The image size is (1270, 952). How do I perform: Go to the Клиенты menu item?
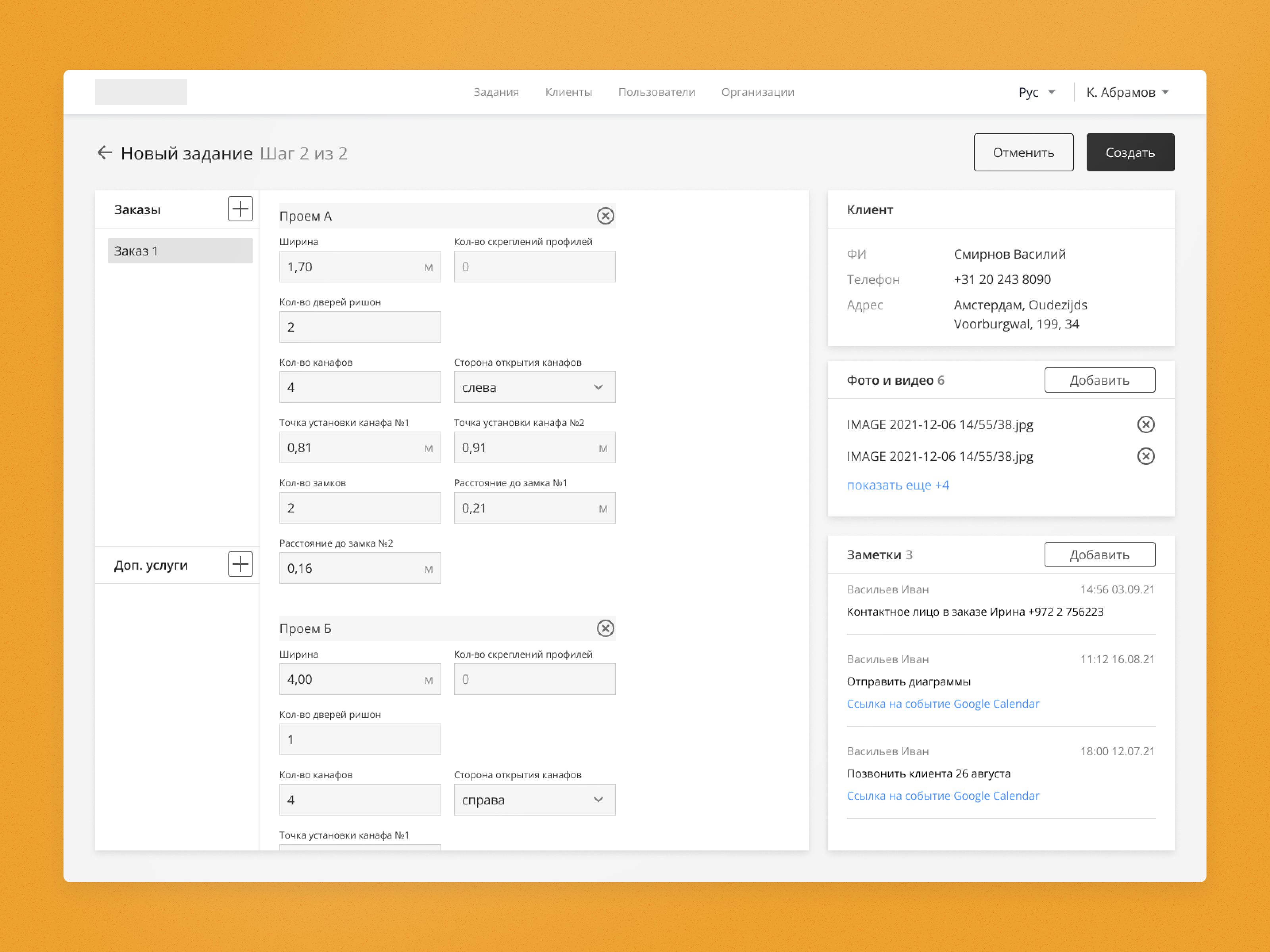(568, 92)
